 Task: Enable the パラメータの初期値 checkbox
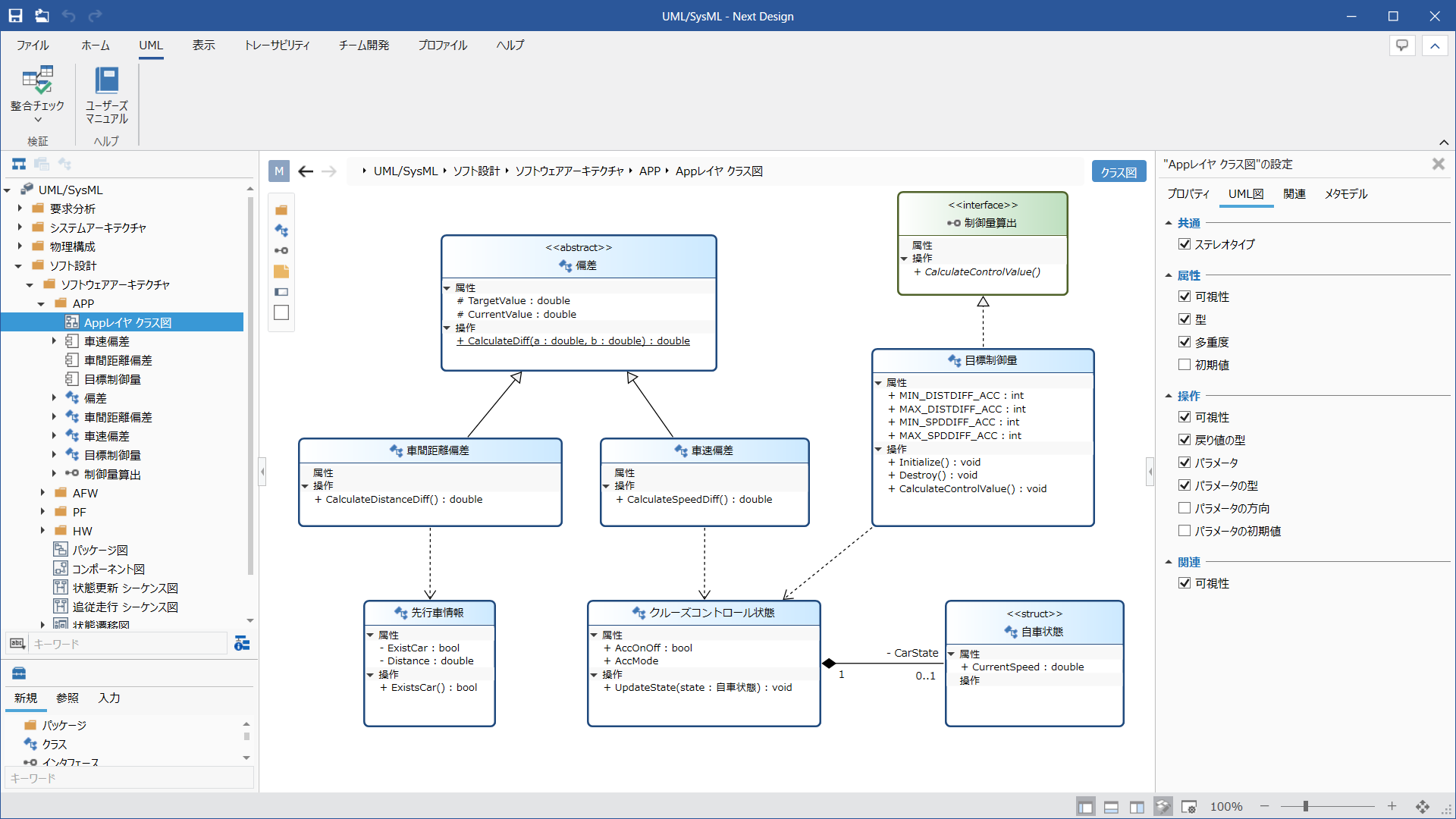point(1185,531)
